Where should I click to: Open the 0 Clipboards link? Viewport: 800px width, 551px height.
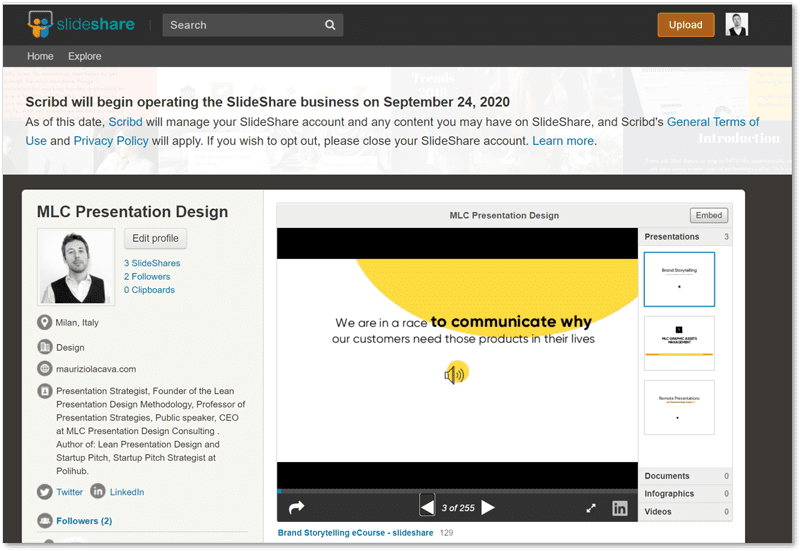pyautogui.click(x=149, y=290)
